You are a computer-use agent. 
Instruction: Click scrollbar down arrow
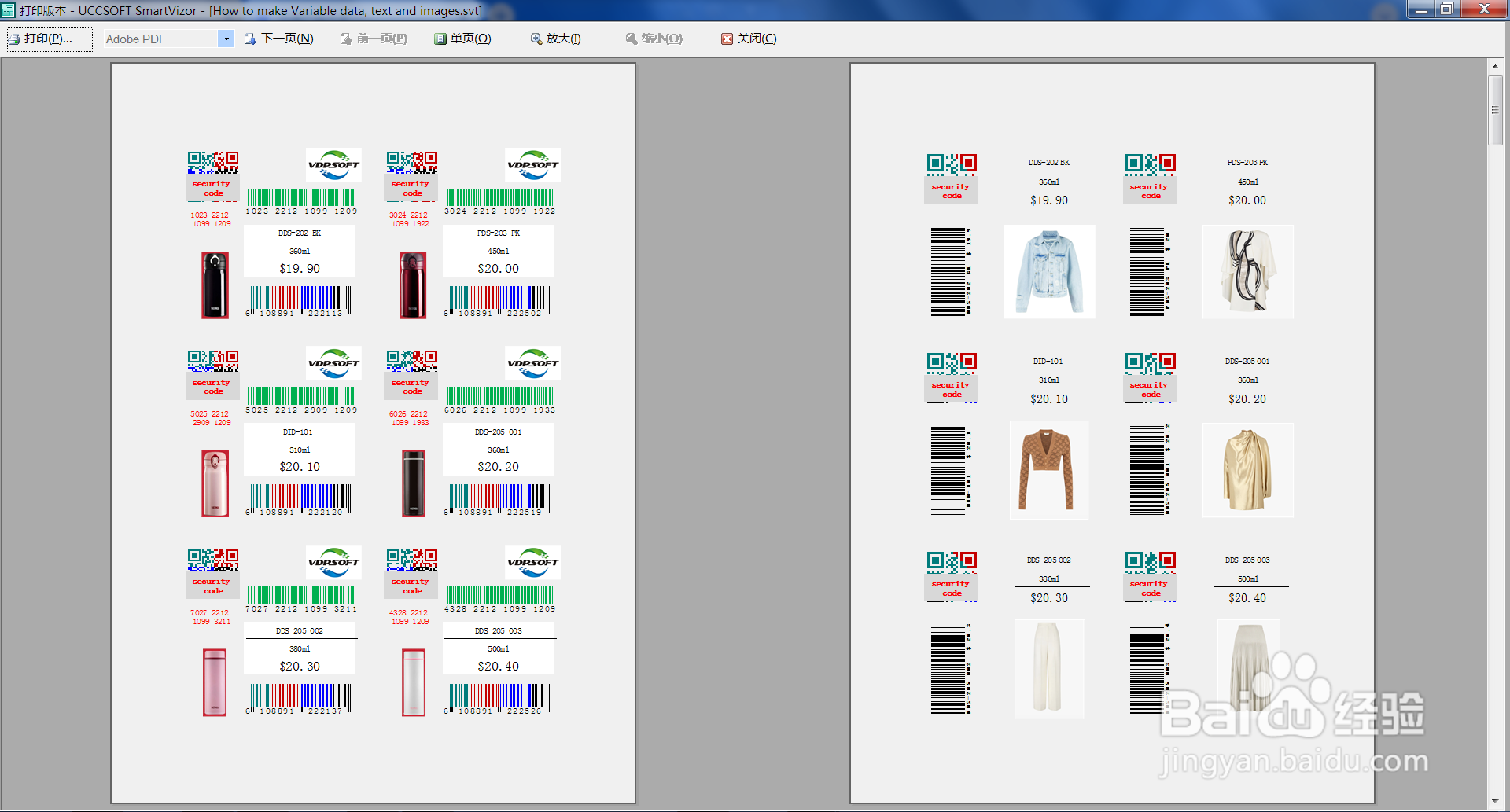pos(1495,801)
